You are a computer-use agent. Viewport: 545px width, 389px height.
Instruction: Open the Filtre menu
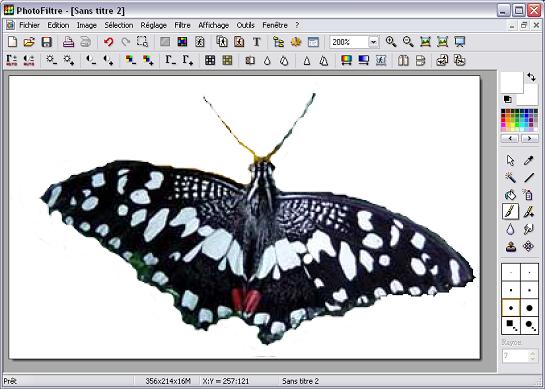pos(182,25)
